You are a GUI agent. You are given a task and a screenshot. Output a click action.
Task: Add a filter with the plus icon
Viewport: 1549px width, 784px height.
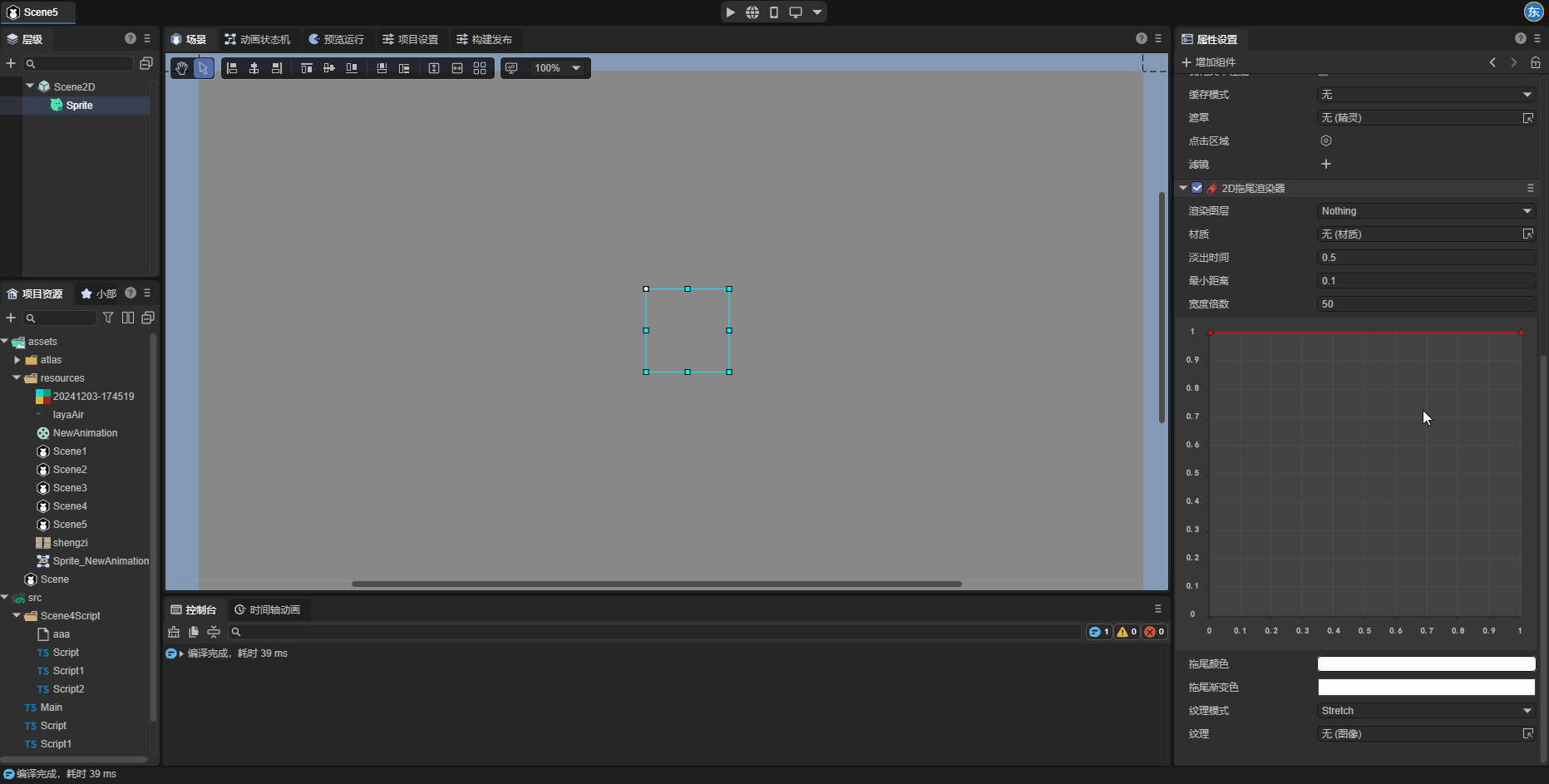coord(1326,165)
